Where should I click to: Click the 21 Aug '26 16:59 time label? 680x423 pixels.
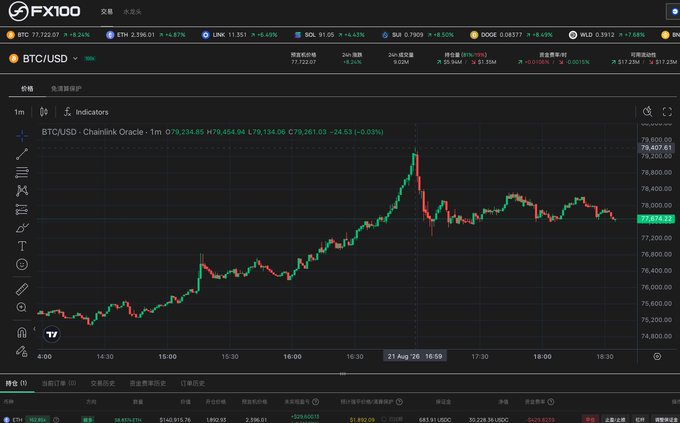[415, 356]
